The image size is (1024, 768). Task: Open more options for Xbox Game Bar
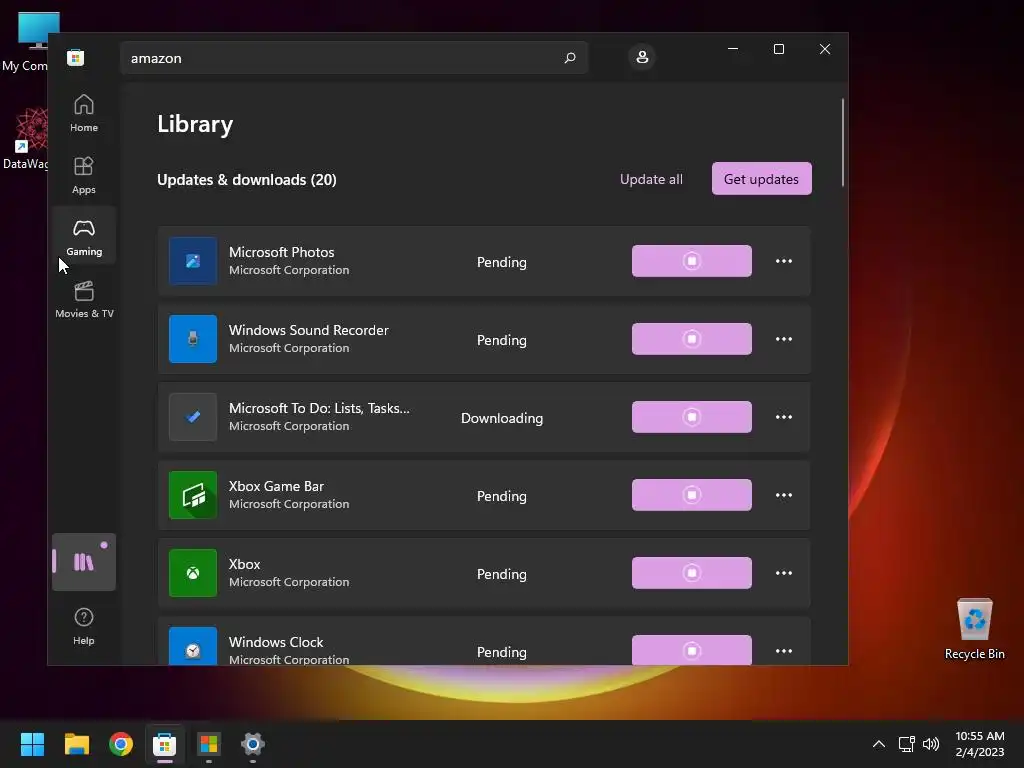click(x=784, y=495)
